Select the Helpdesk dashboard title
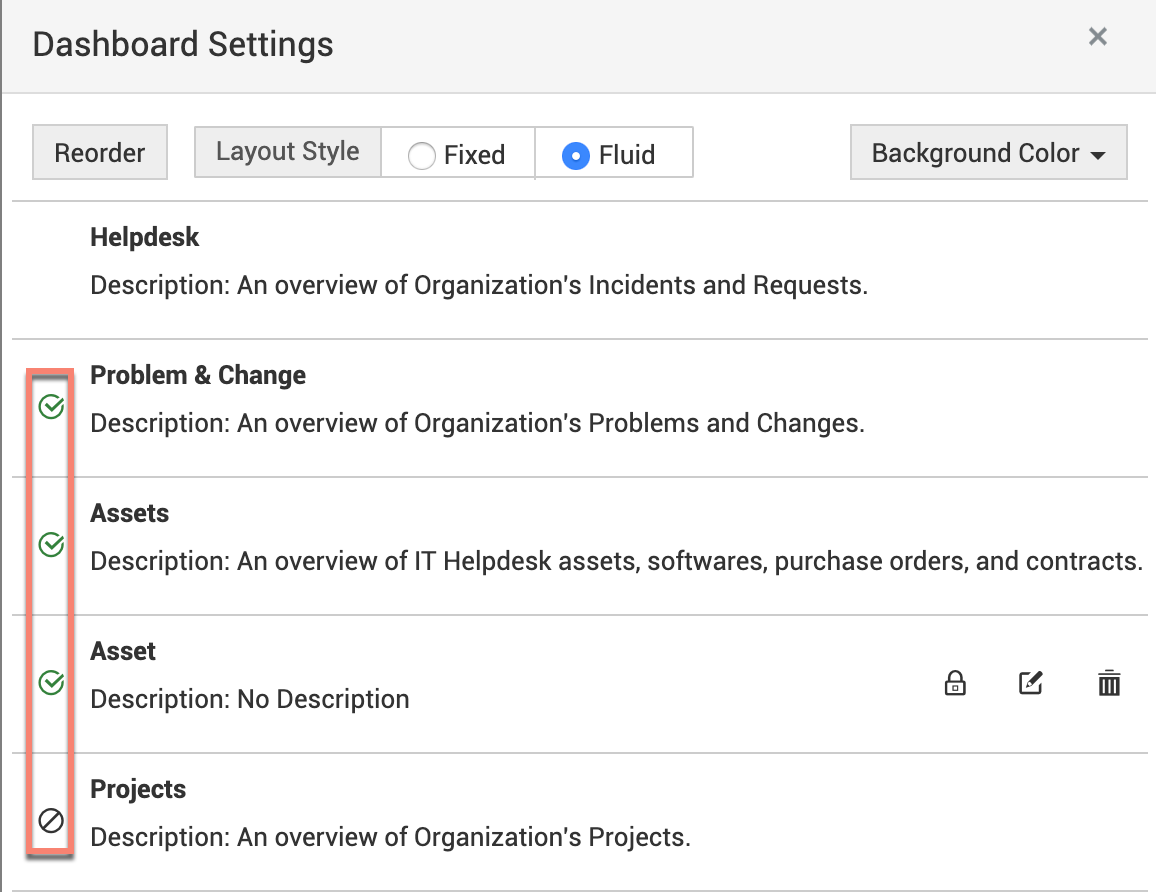The width and height of the screenshot is (1156, 892). 145,237
